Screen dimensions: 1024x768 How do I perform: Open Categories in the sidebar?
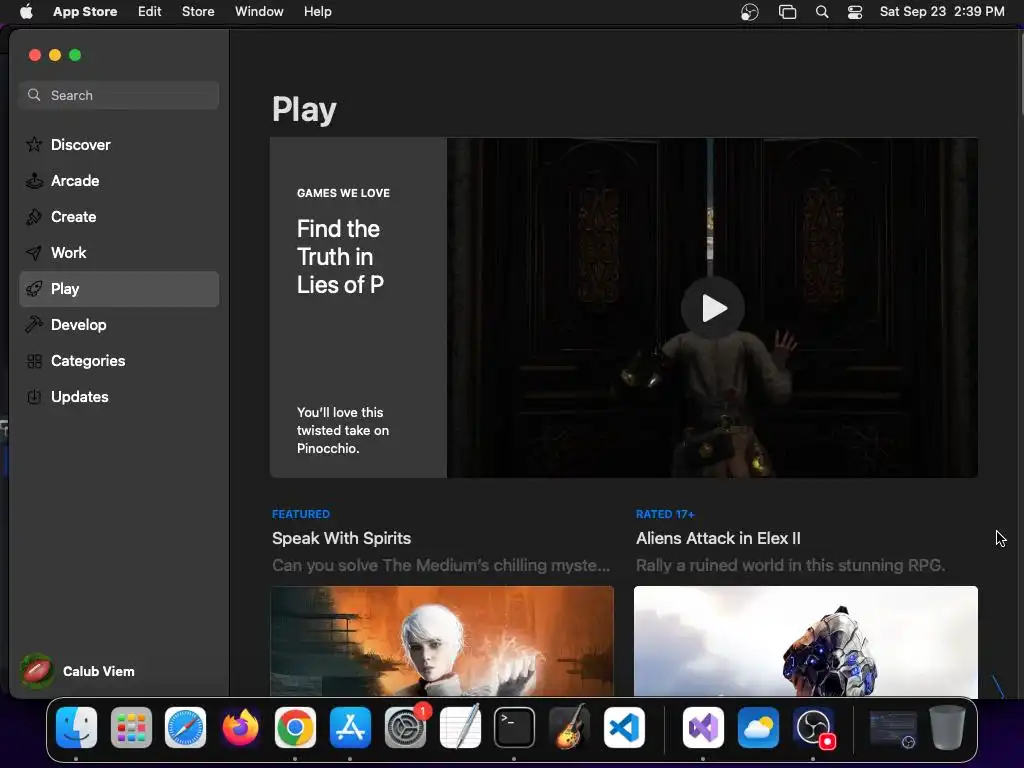point(119,360)
